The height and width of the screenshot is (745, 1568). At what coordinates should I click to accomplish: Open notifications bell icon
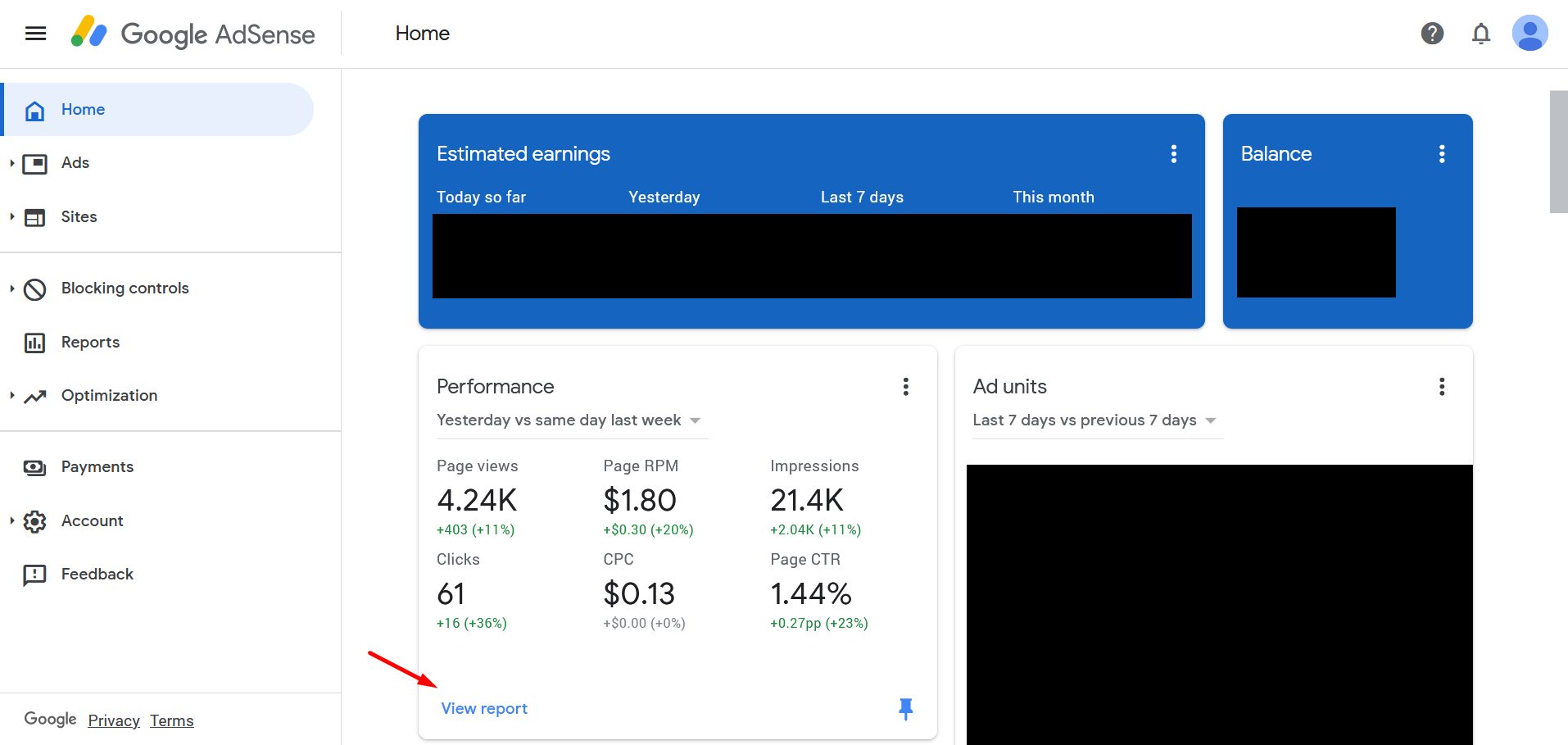[1480, 34]
